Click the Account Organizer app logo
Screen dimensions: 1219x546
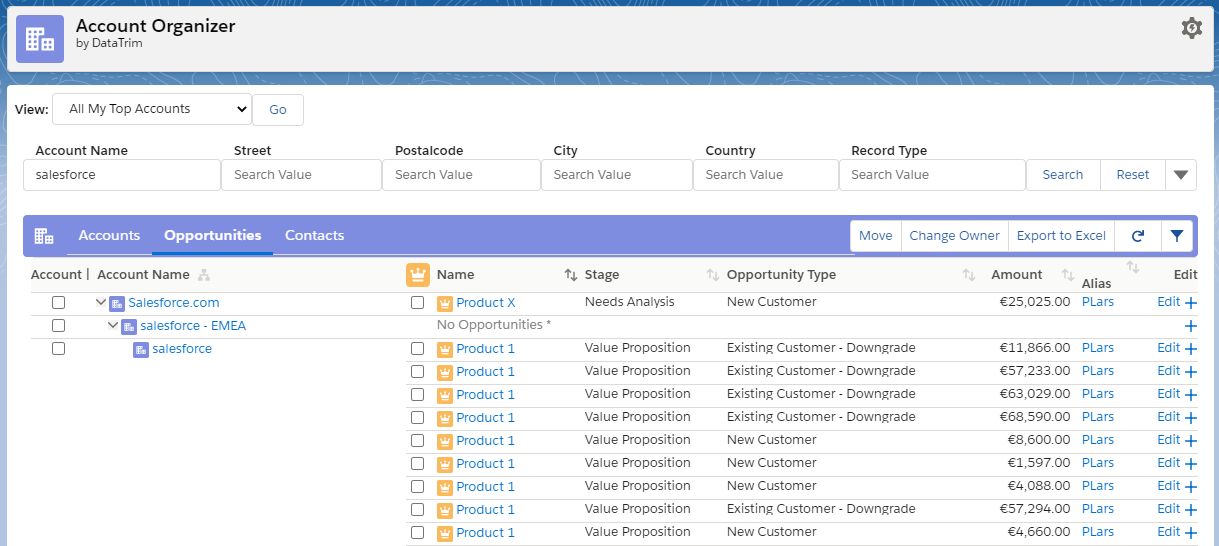40,39
